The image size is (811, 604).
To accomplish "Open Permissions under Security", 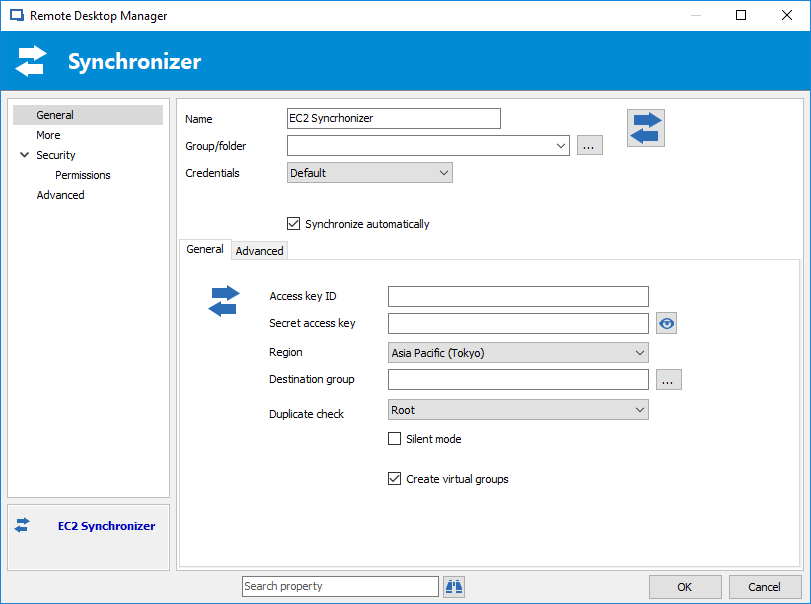I will point(83,175).
